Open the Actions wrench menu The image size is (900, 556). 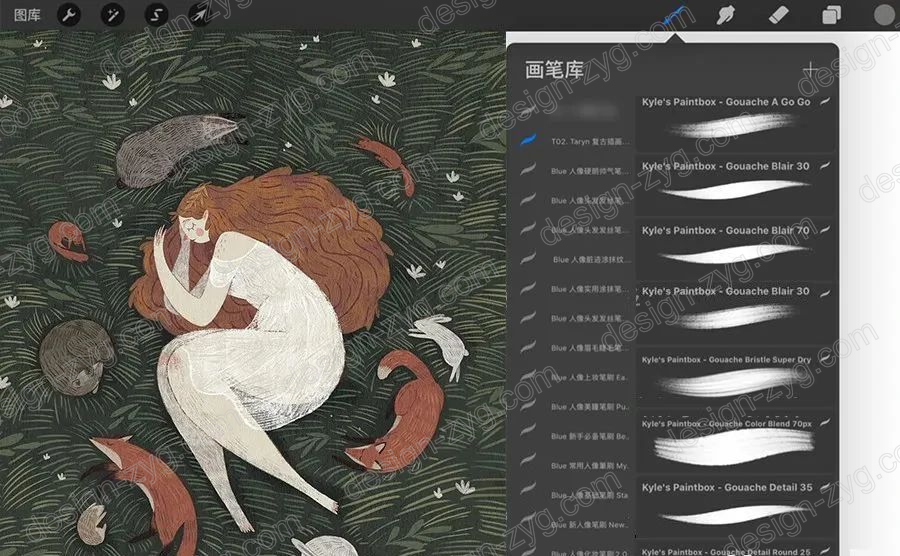pyautogui.click(x=69, y=14)
